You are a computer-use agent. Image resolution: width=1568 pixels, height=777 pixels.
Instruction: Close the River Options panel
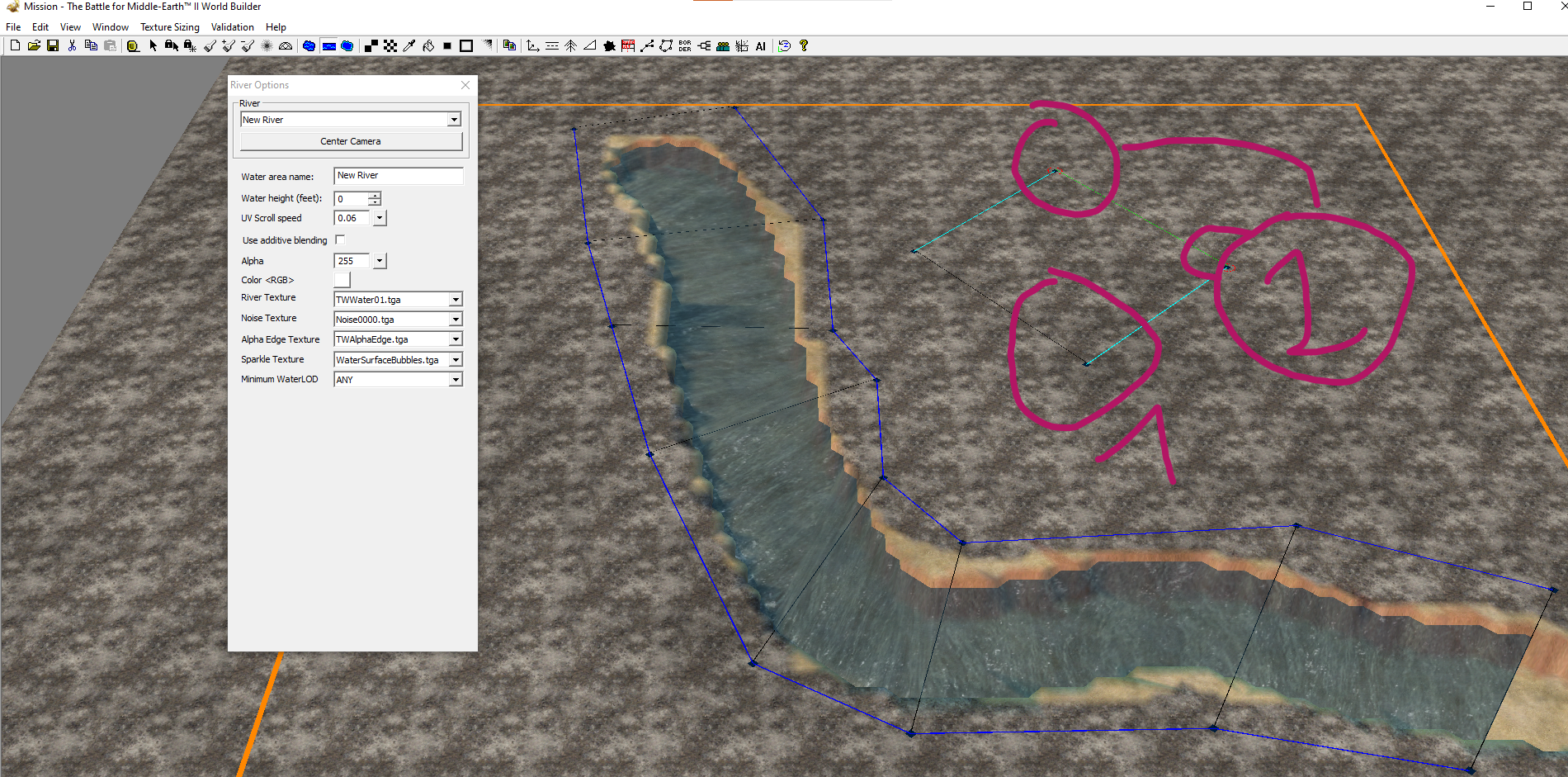click(465, 85)
